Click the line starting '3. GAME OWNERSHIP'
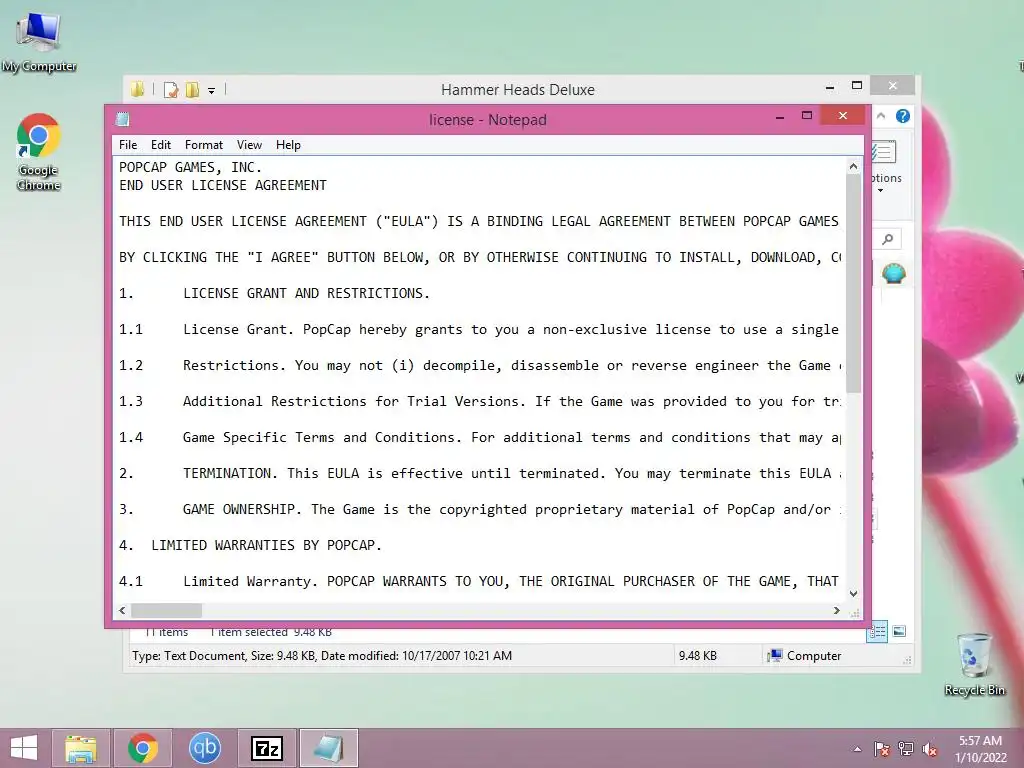This screenshot has width=1024, height=768. click(x=480, y=509)
